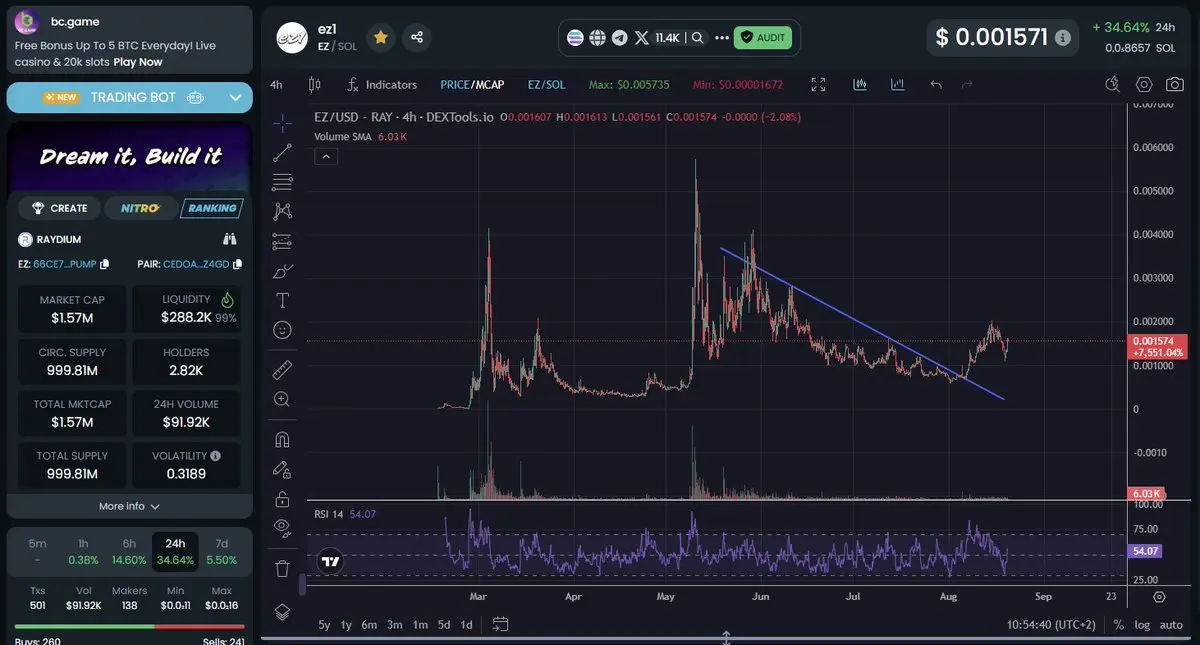Image resolution: width=1200 pixels, height=645 pixels.
Task: Select the 7d stats period
Action: [x=222, y=551]
